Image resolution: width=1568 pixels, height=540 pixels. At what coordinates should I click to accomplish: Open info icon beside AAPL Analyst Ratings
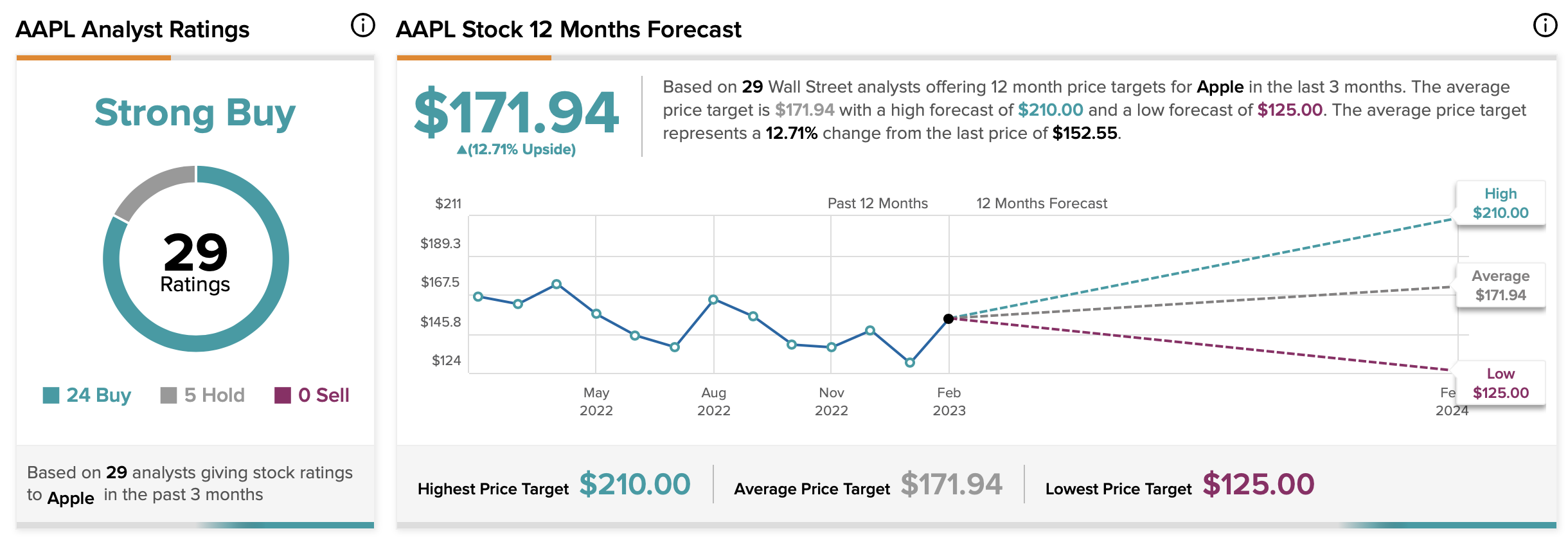point(362,26)
